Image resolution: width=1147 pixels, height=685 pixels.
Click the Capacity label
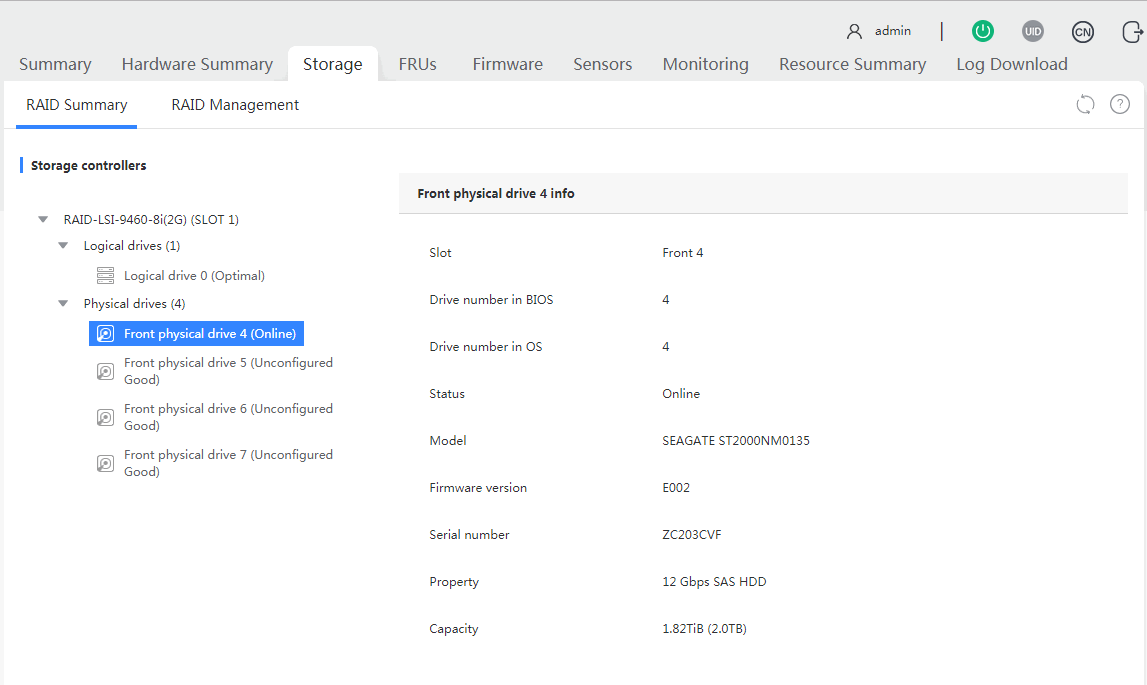click(x=454, y=629)
